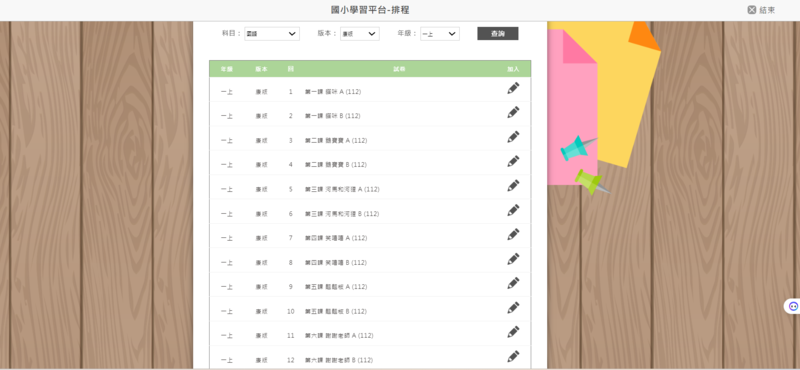Add round 1 paper with its pencil icon
The height and width of the screenshot is (370, 800).
[x=513, y=88]
